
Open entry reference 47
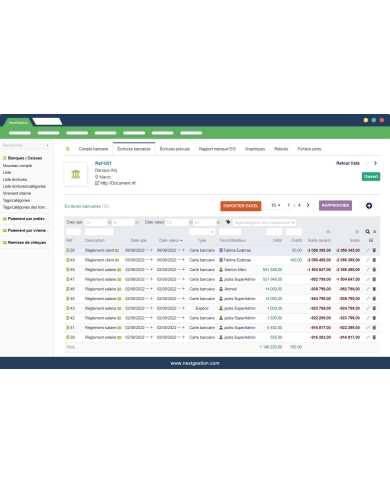[70, 279]
